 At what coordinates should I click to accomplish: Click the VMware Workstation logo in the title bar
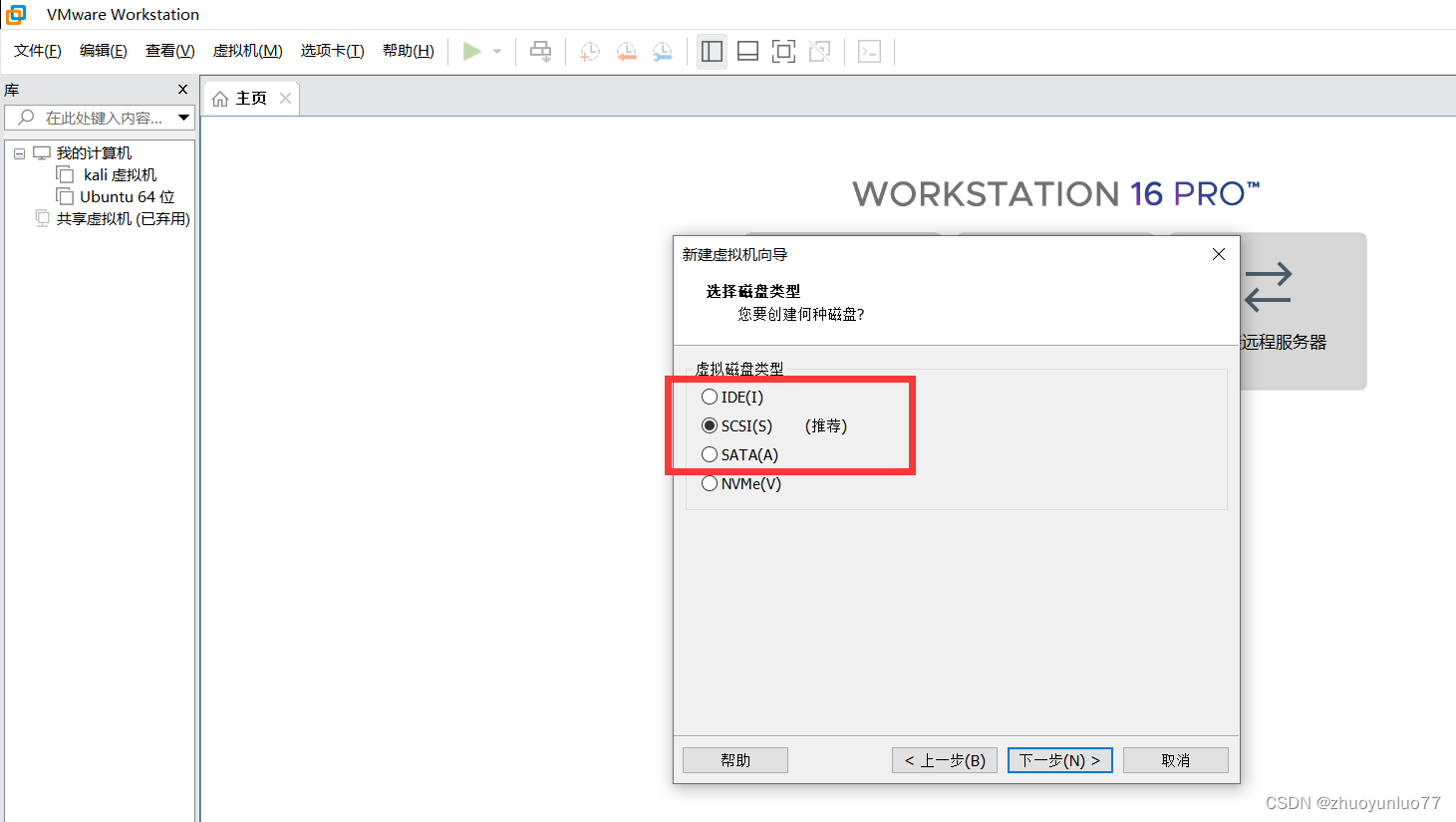(x=16, y=14)
